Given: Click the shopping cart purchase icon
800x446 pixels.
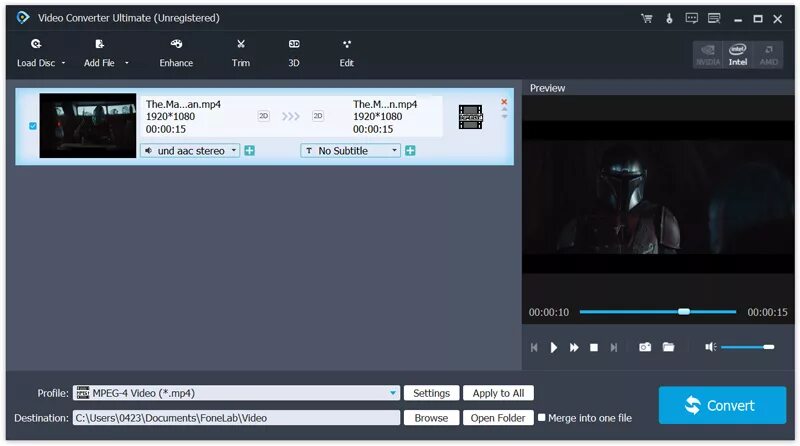Looking at the screenshot, I should click(x=647, y=19).
